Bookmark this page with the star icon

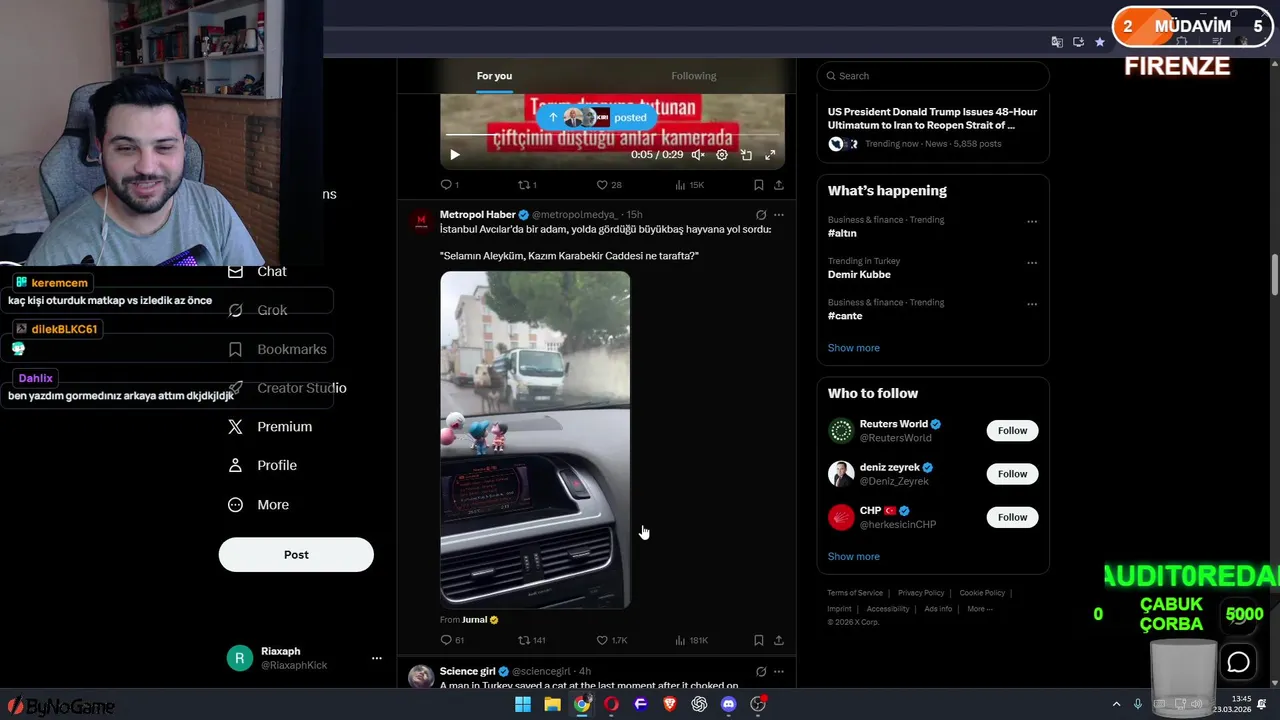pos(1100,42)
